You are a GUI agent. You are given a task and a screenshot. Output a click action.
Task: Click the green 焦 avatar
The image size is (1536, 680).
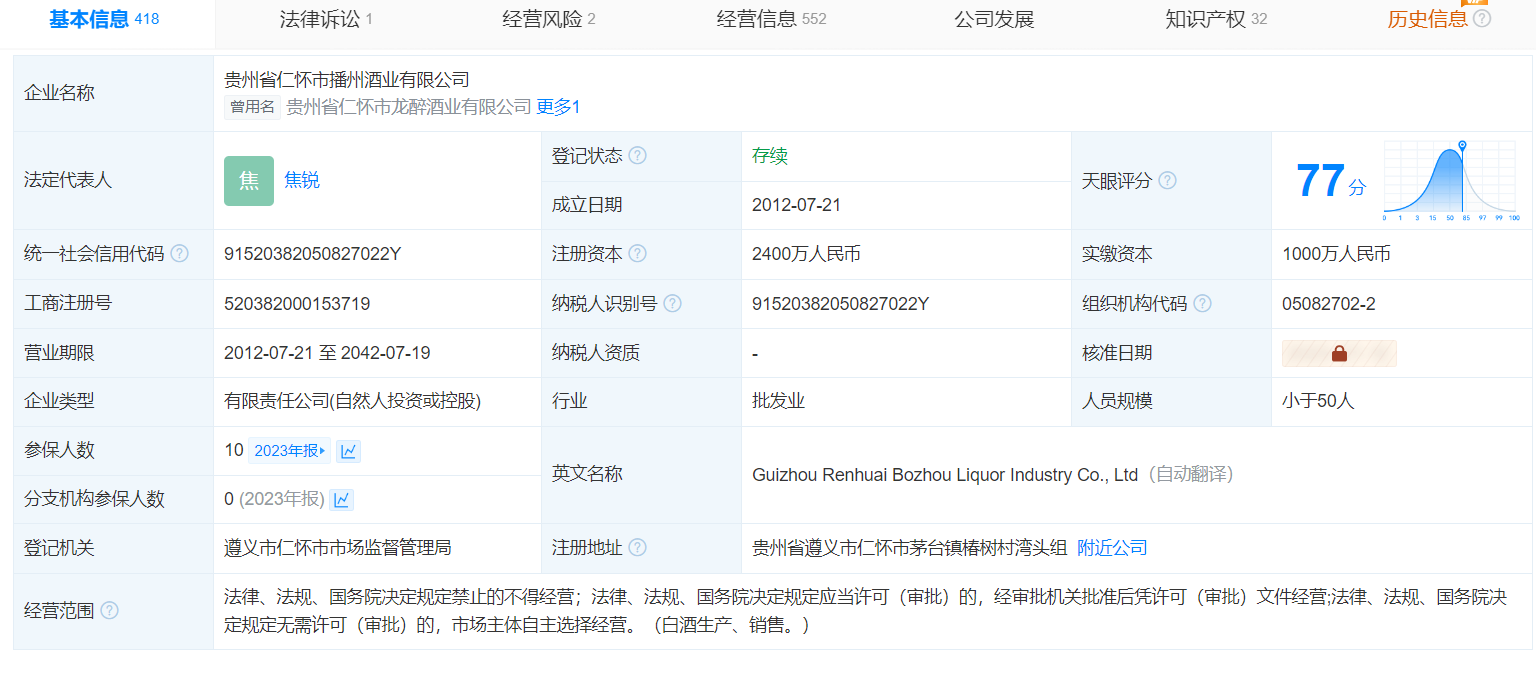click(x=249, y=181)
